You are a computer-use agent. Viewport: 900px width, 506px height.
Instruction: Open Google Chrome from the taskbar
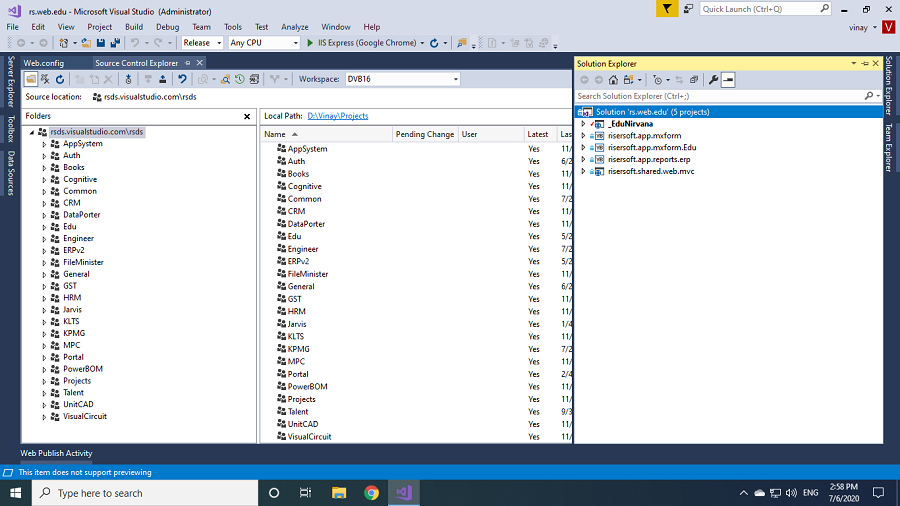coord(371,493)
